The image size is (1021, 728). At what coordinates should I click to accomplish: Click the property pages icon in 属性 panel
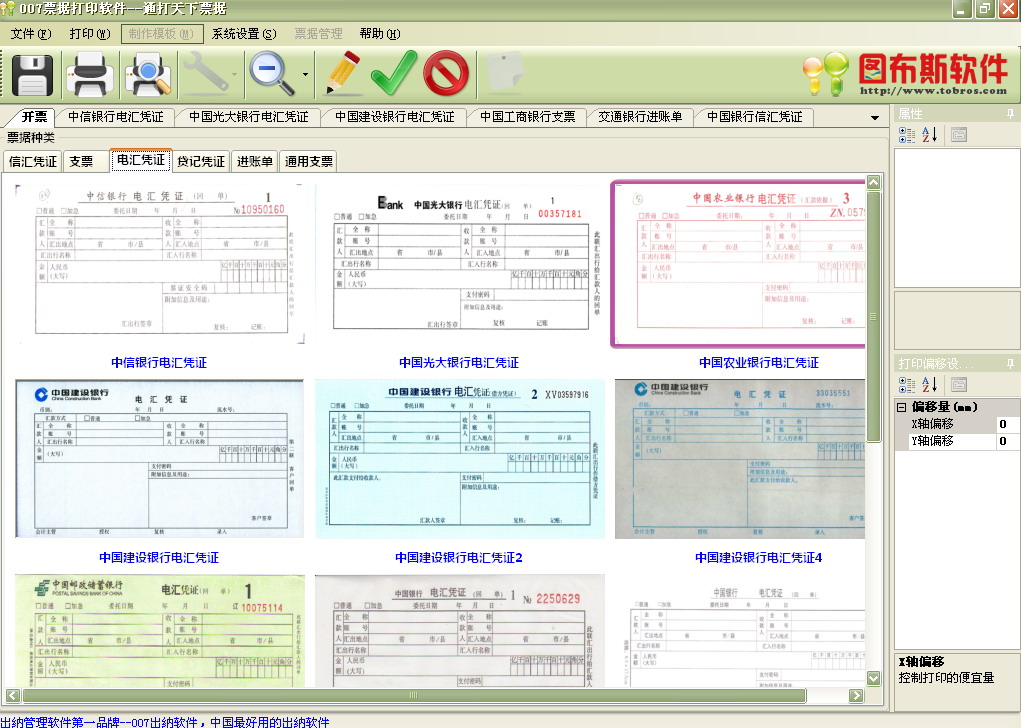tap(958, 135)
